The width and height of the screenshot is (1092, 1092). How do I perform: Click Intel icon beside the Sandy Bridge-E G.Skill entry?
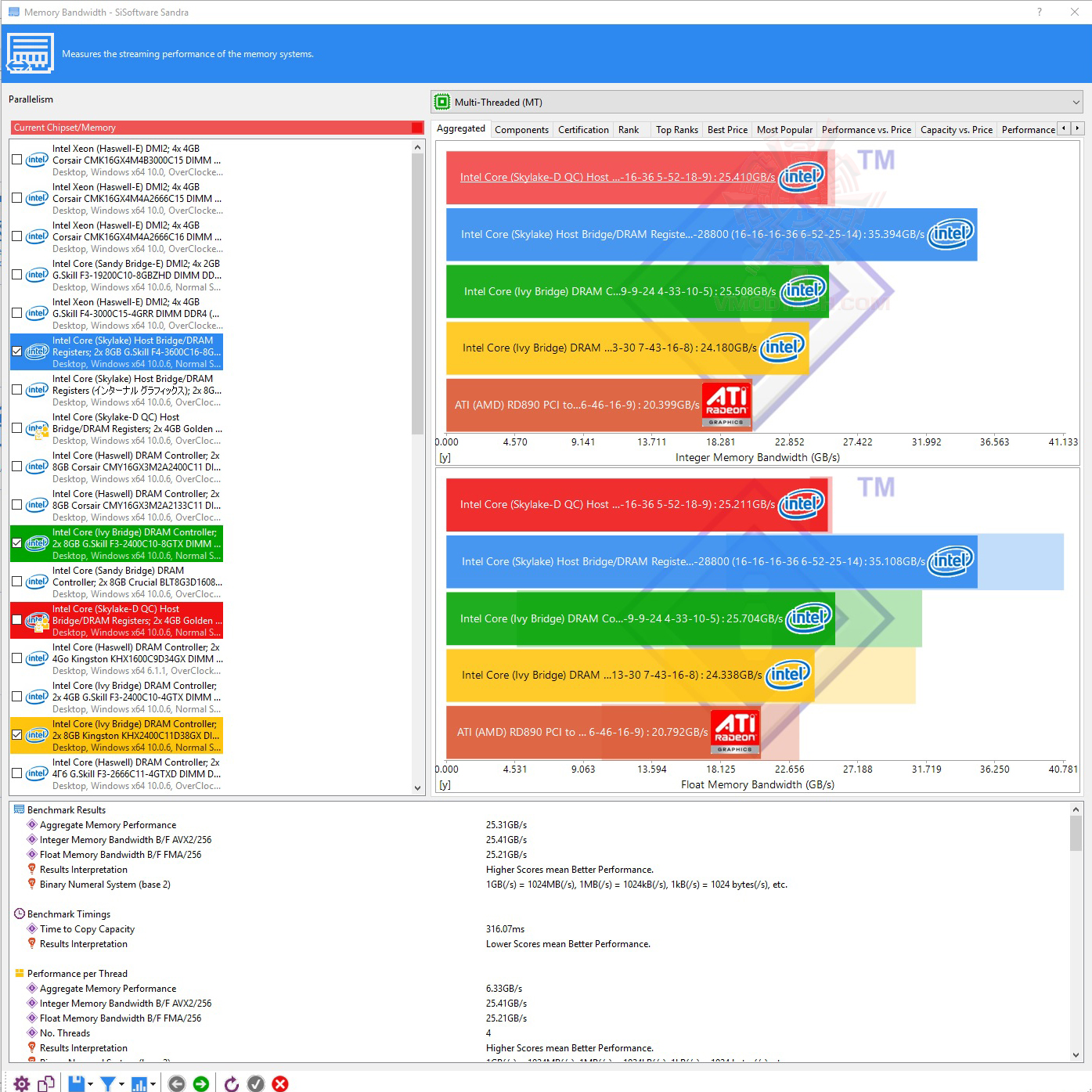tap(37, 275)
